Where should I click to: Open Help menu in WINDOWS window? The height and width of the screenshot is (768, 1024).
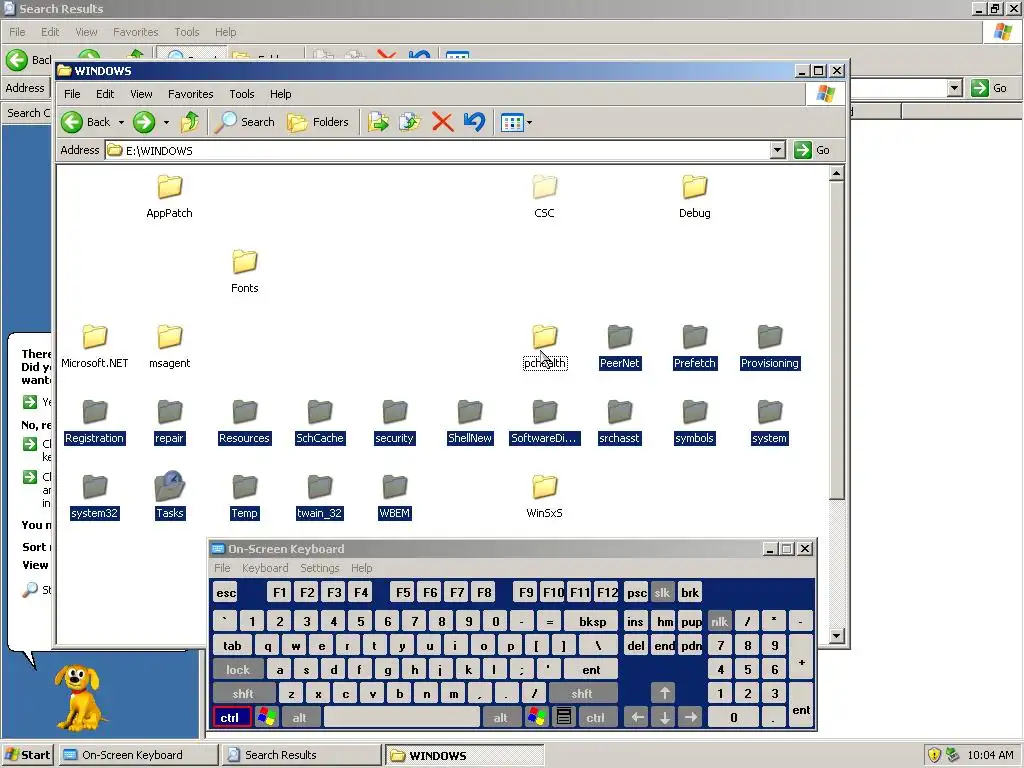pyautogui.click(x=281, y=94)
